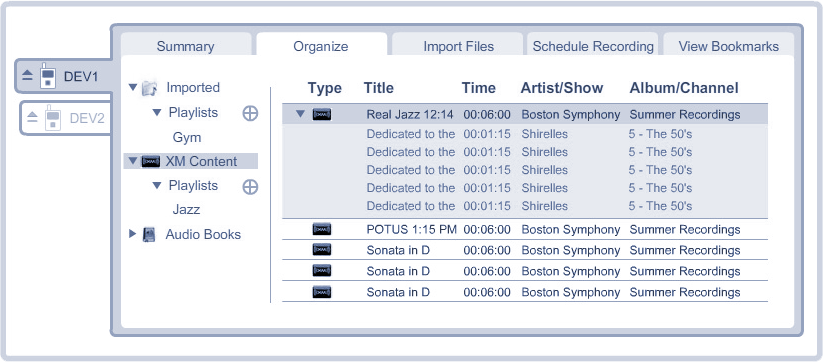Viewport: 823px width, 362px height.
Task: Collapse the Imported tree node
Action: 133,87
